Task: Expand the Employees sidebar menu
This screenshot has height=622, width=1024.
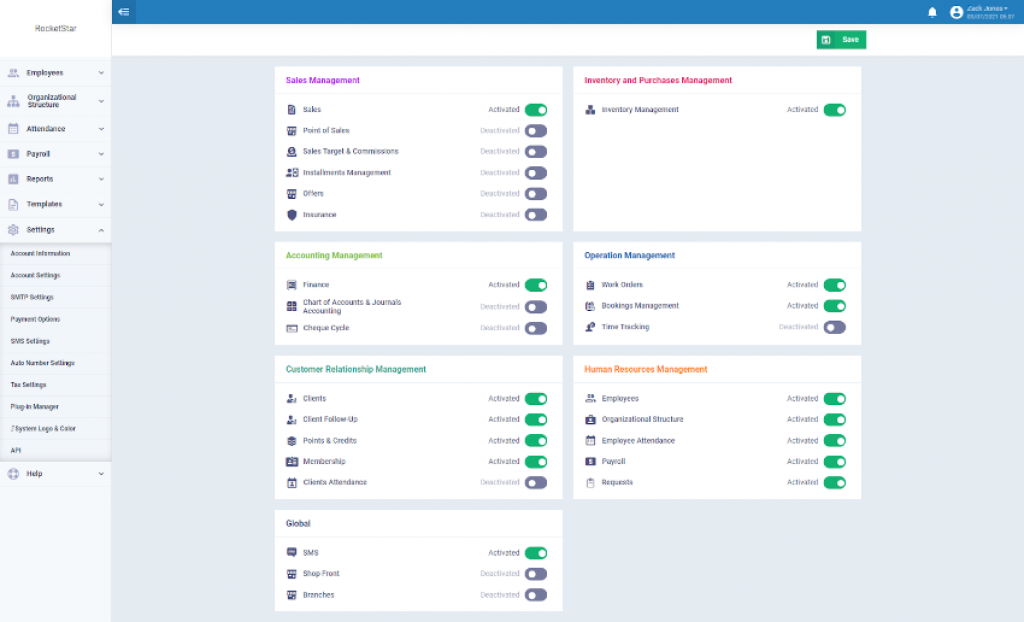Action: tap(55, 73)
